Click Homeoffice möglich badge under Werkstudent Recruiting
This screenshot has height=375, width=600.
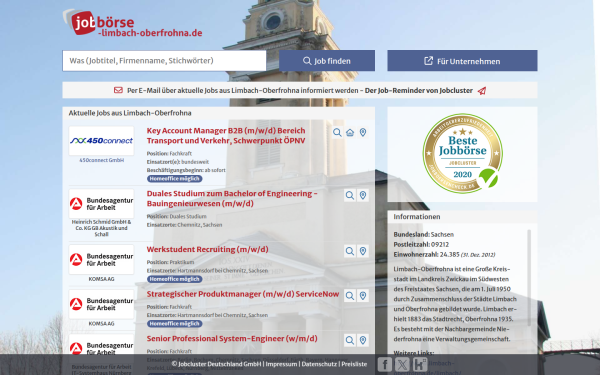point(174,279)
